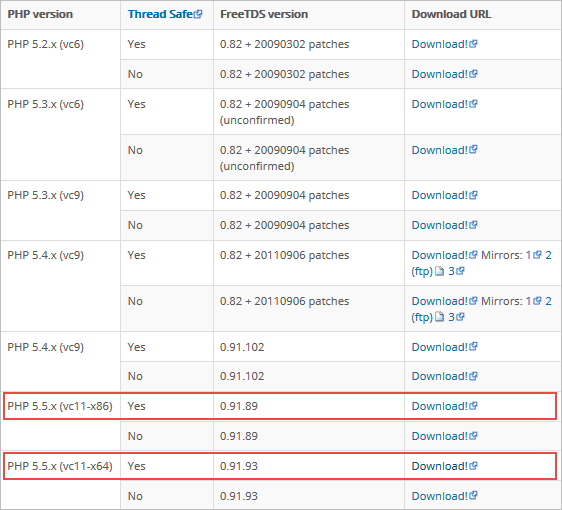Download PHP 5.3.x (vc6) thread safe build

439,104
